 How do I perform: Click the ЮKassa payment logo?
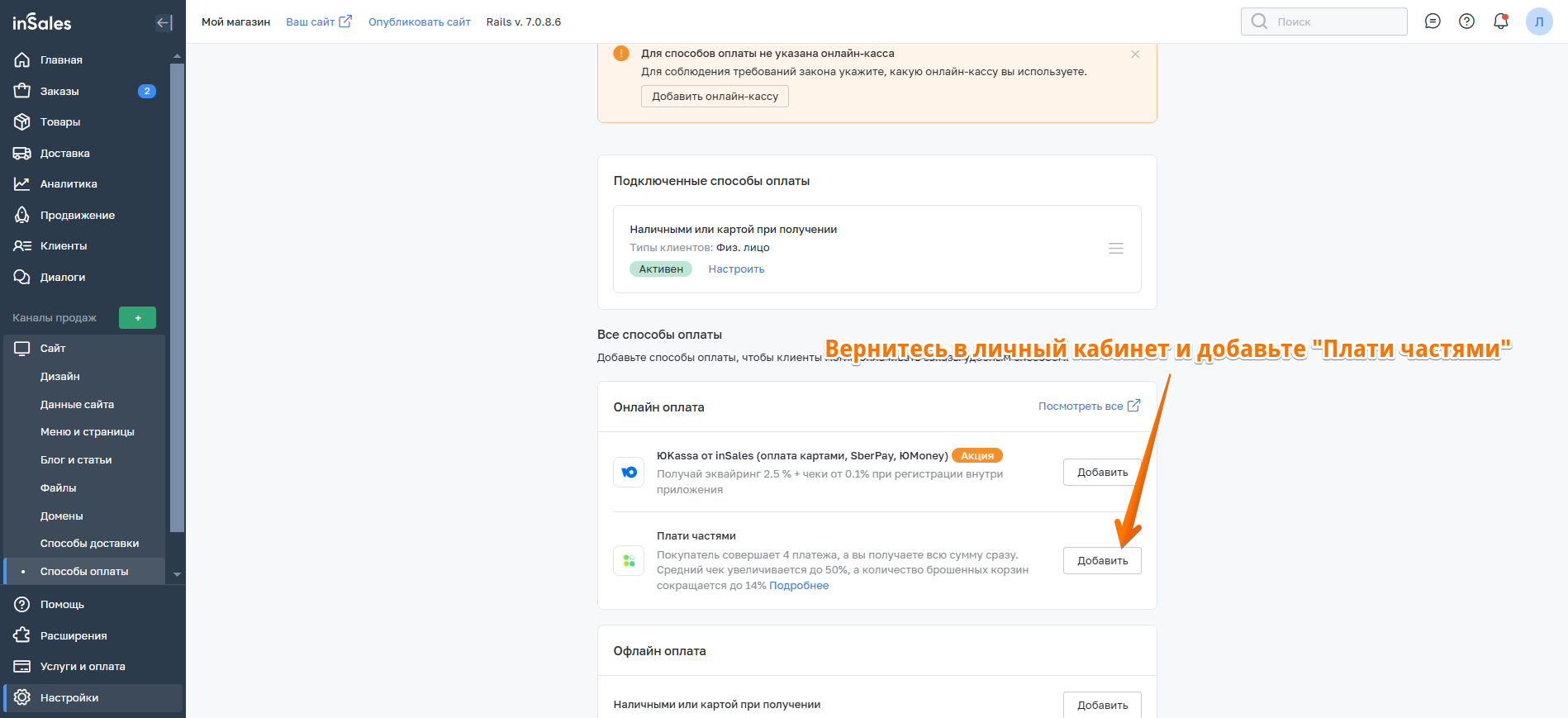[x=629, y=473]
